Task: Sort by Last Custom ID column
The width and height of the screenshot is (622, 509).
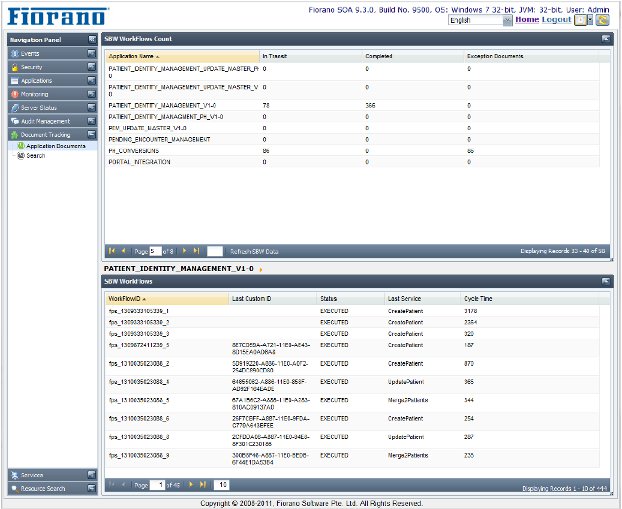Action: [x=273, y=299]
